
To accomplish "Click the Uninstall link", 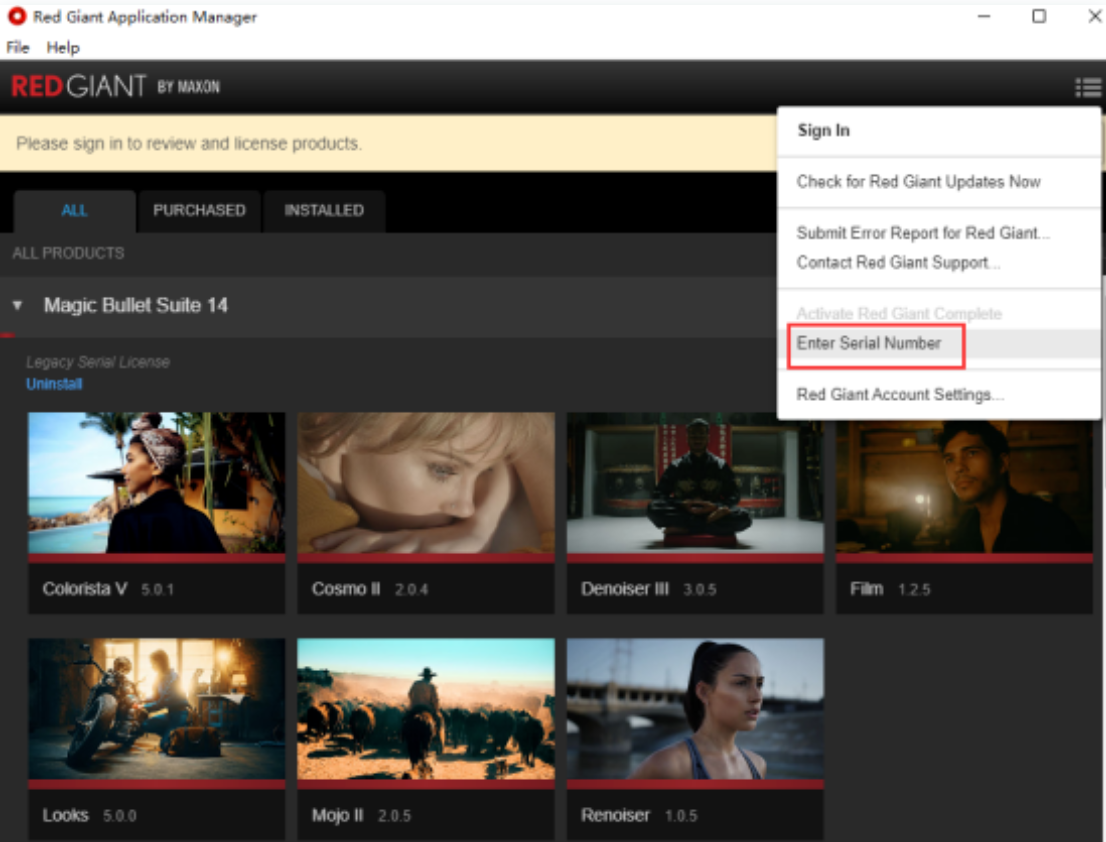I will (54, 384).
